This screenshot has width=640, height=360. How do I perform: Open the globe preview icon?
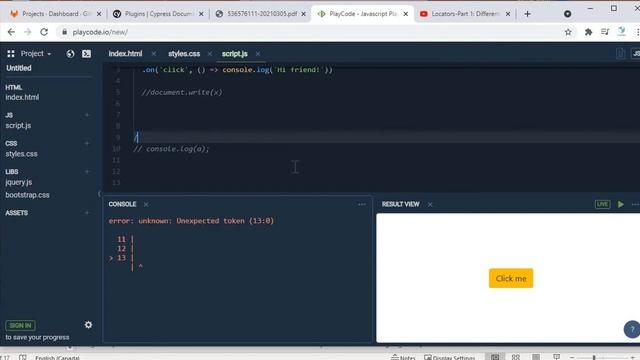[70, 53]
